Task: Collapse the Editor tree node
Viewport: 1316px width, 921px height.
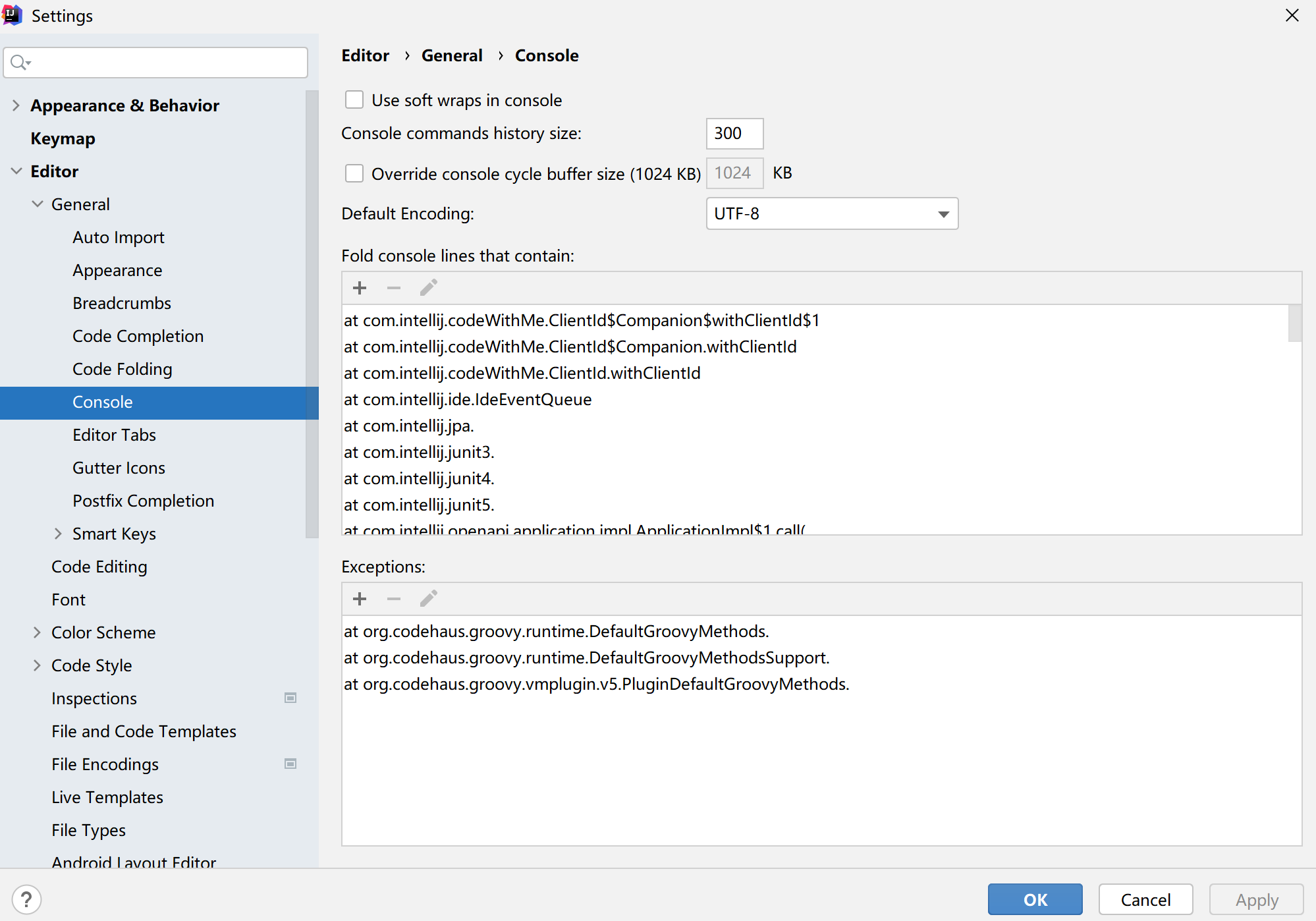Action: point(16,171)
